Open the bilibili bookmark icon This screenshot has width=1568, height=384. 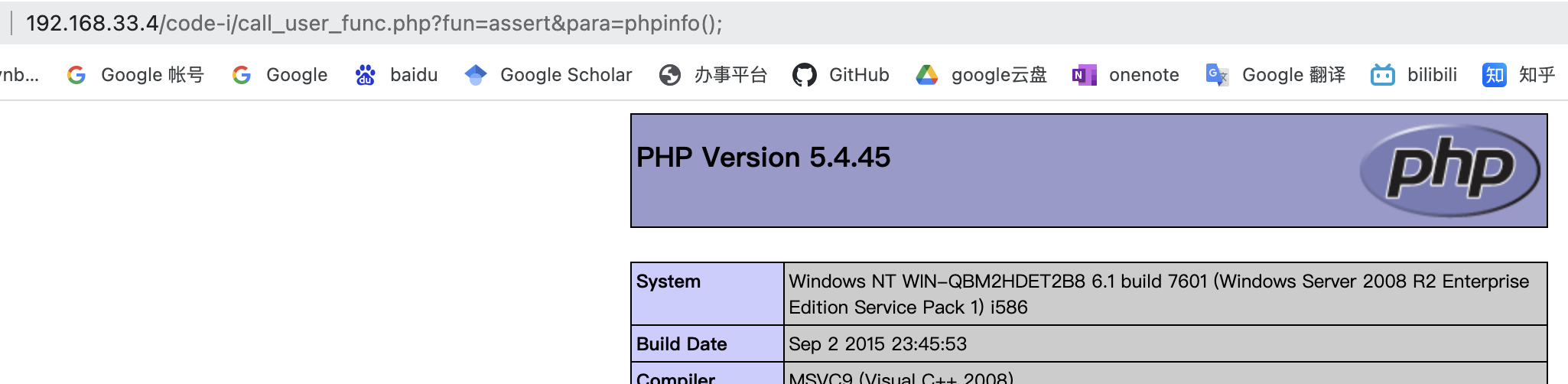(x=1383, y=75)
